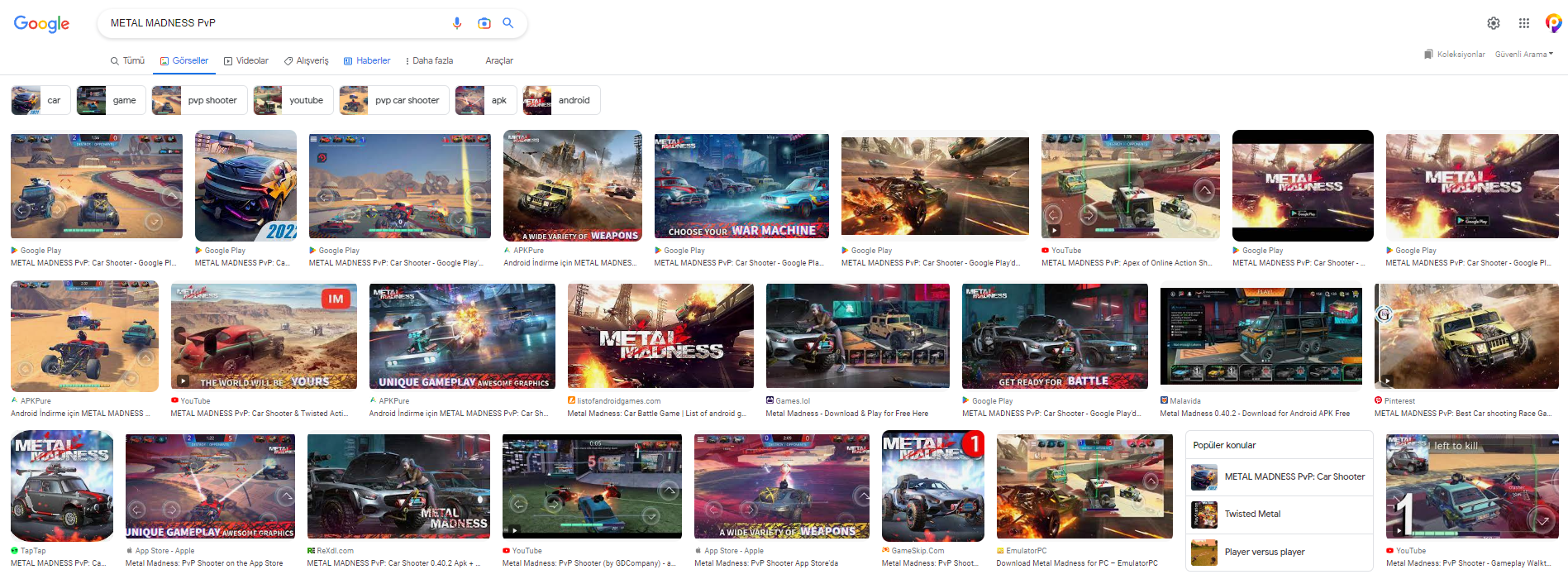This screenshot has height=584, width=1568.
Task: Open the 2022 sports car thumbnail
Action: (245, 185)
